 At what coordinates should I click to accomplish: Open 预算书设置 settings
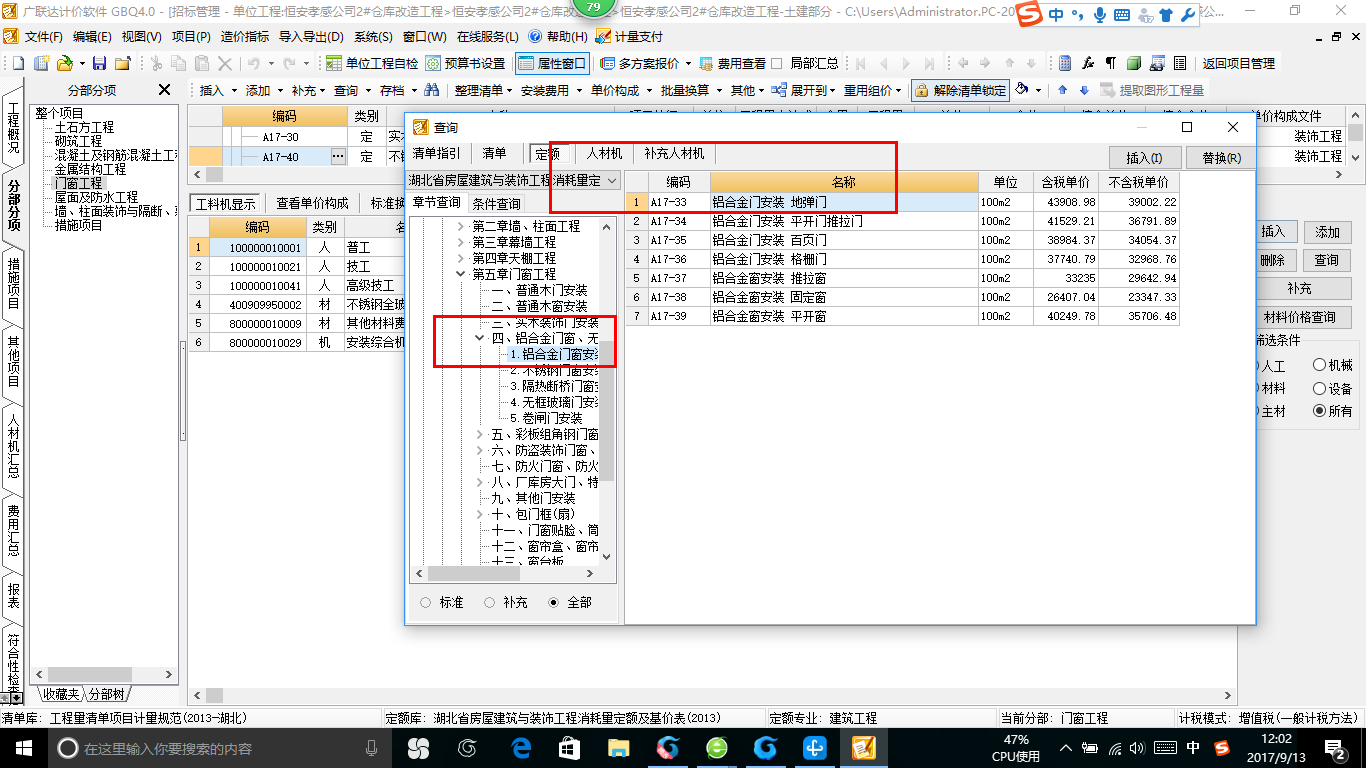(x=466, y=63)
